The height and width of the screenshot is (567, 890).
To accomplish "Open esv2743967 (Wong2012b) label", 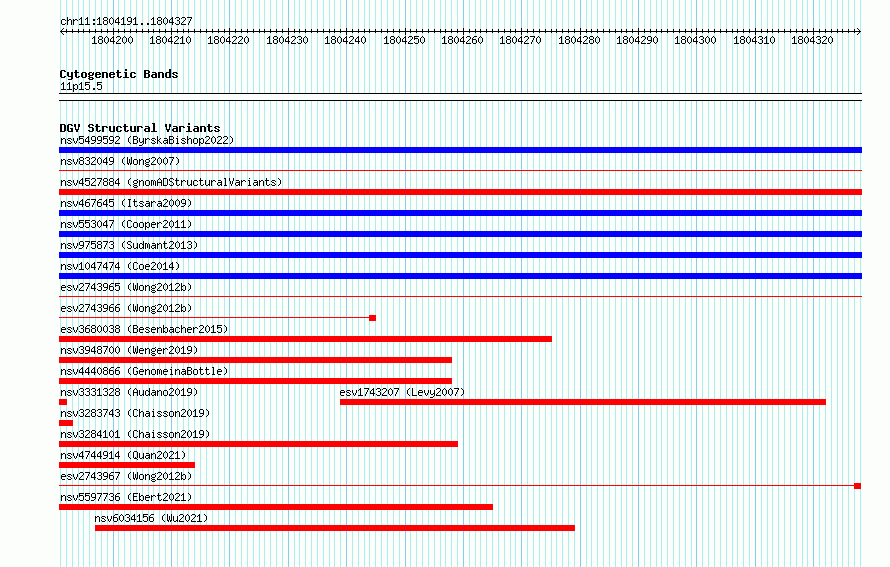I will pyautogui.click(x=126, y=476).
